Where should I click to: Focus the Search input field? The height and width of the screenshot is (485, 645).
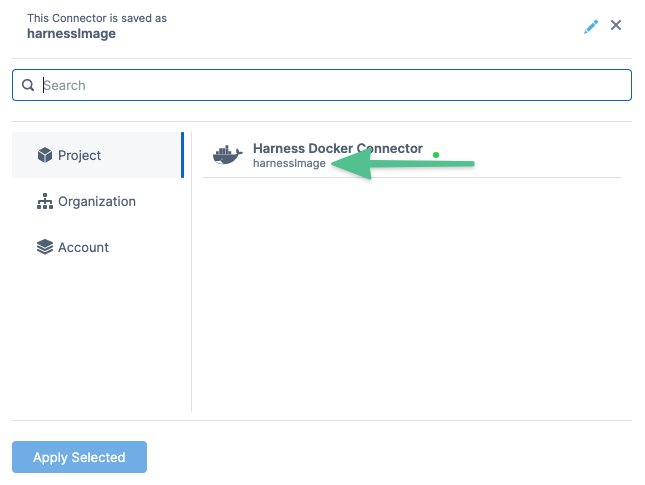pos(322,85)
